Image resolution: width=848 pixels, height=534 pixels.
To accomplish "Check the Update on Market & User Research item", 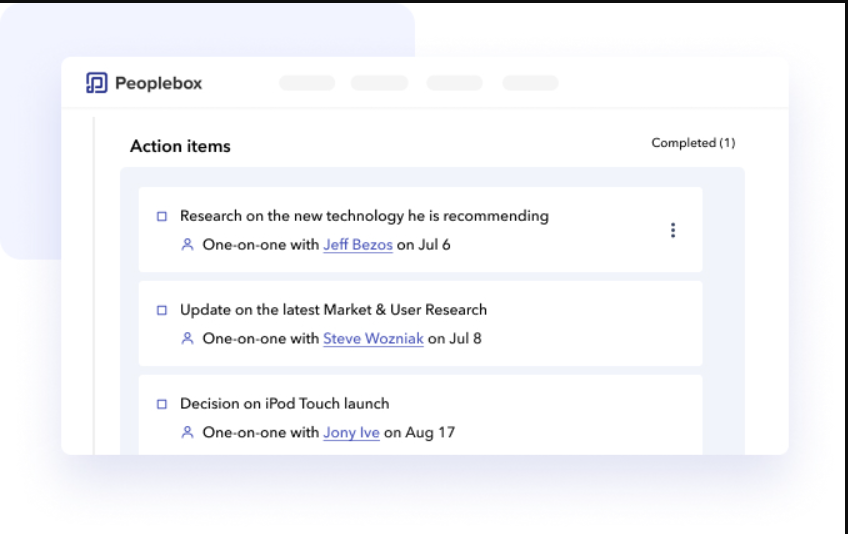I will [x=162, y=310].
